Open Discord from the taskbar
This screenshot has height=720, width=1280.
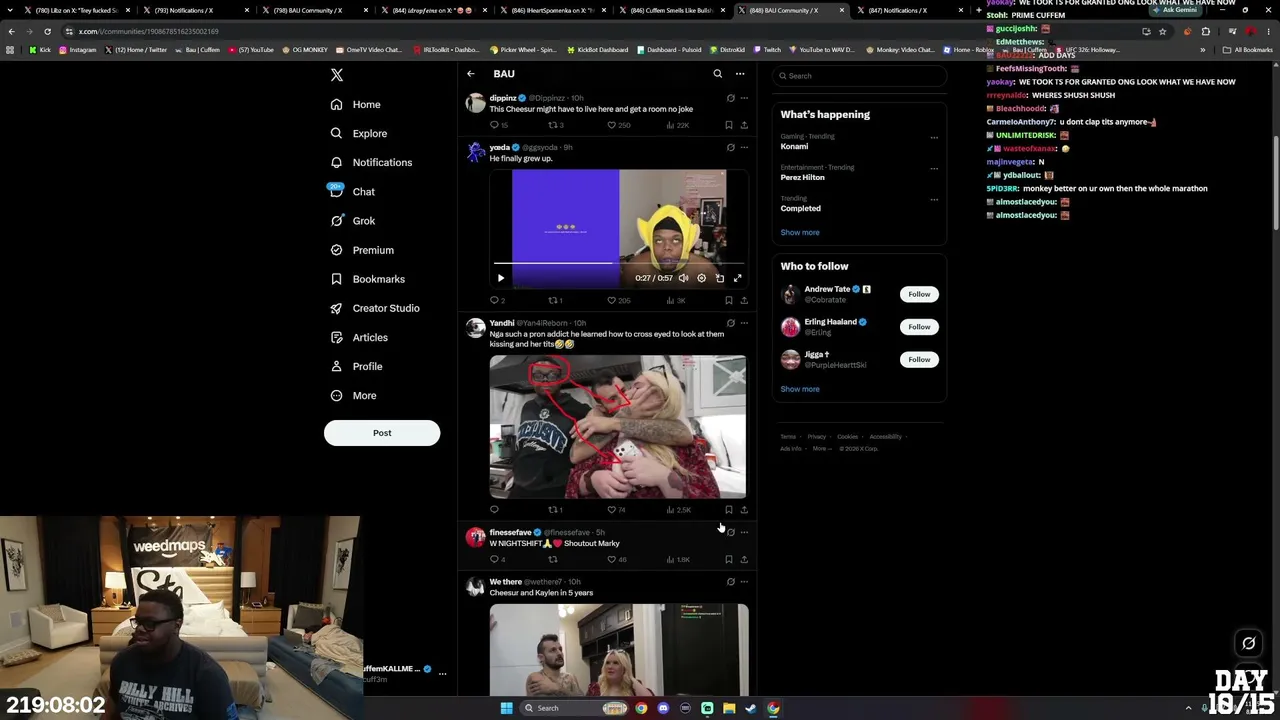pyautogui.click(x=663, y=708)
